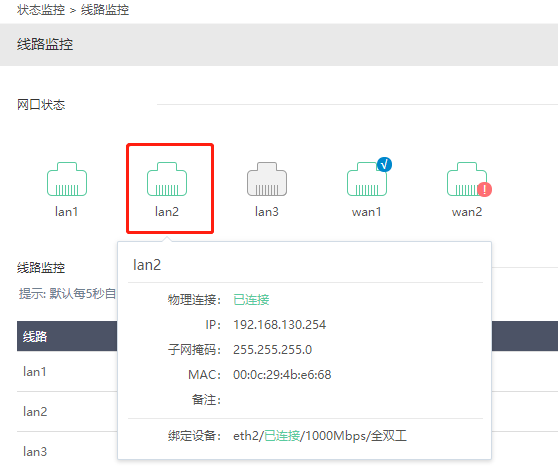The image size is (558, 466).
Task: Click the lan1 label under port icon
Action: click(x=67, y=212)
